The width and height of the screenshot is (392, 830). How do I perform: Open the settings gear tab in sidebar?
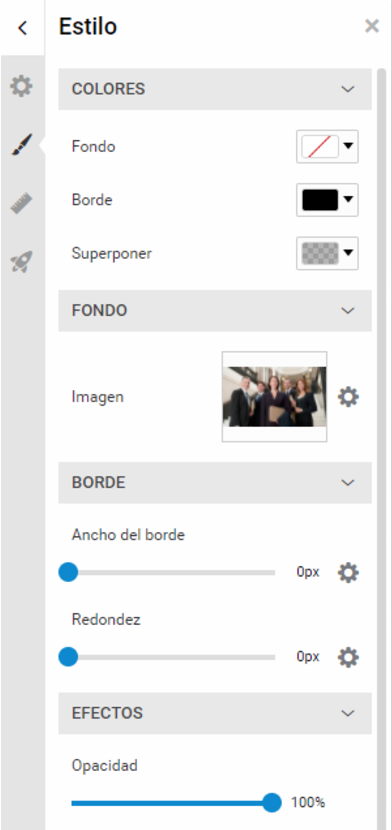point(21,86)
